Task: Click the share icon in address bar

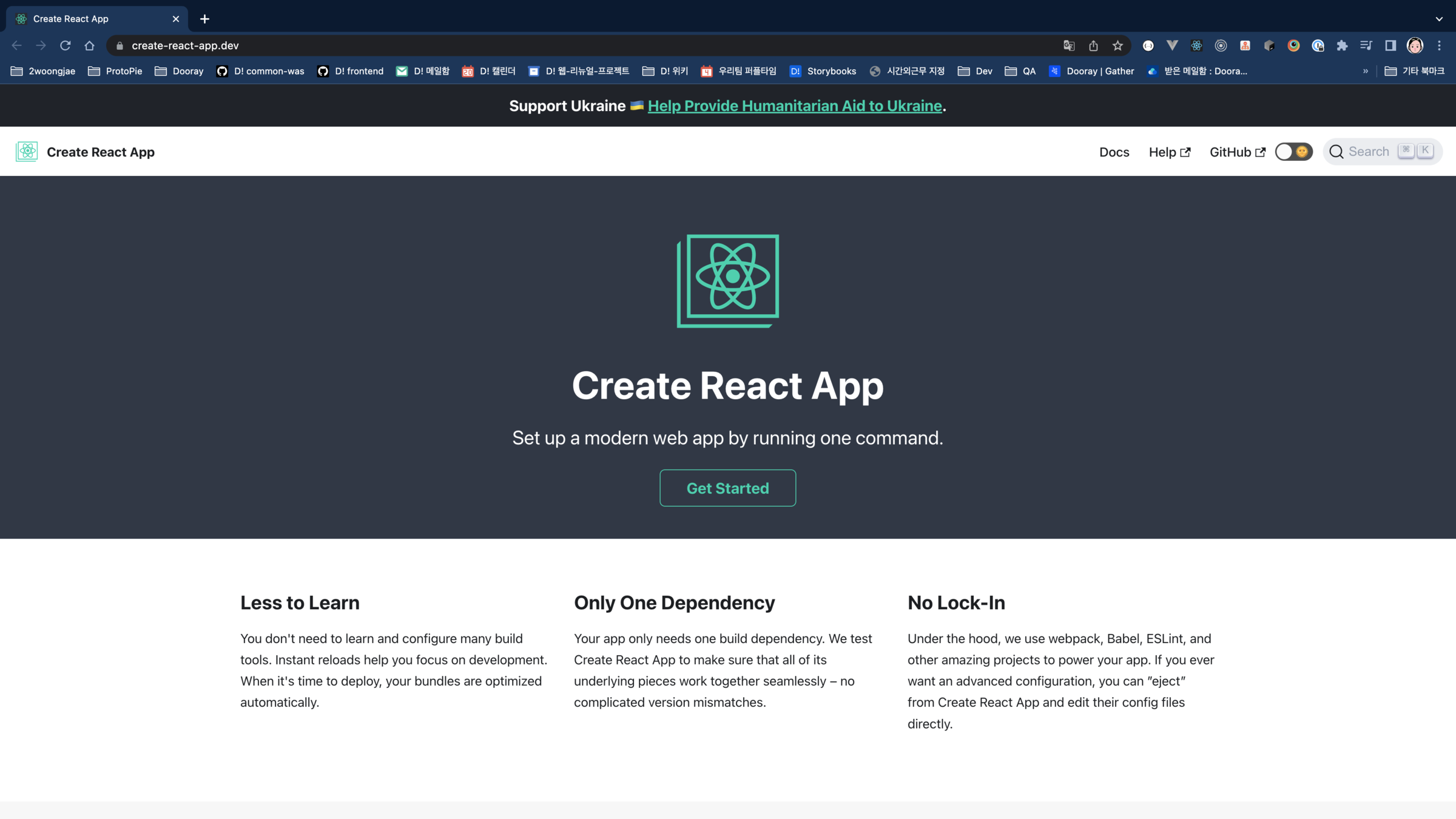Action: pyautogui.click(x=1093, y=45)
